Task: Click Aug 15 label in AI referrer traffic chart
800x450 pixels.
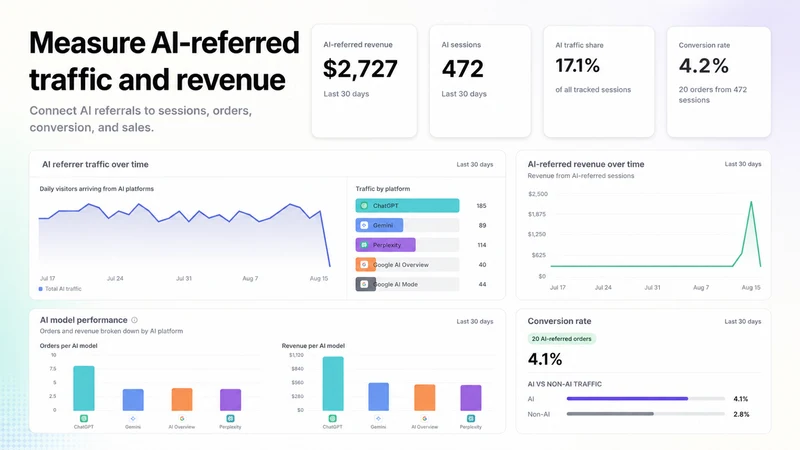Action: tap(319, 279)
